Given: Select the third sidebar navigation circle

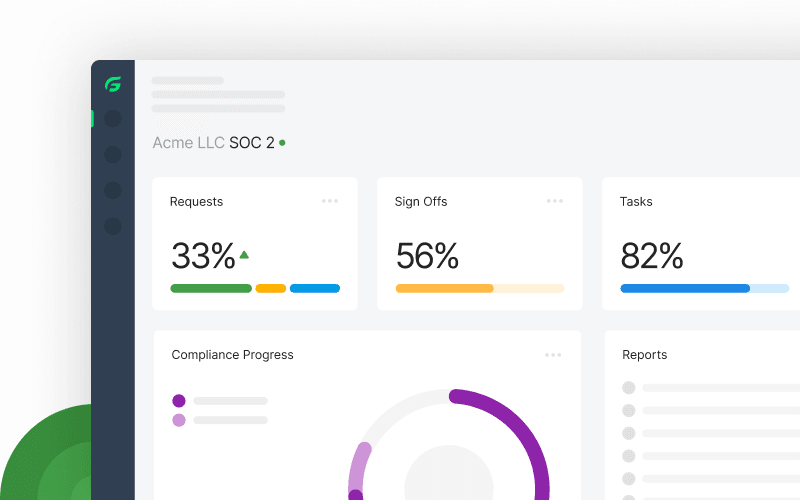Looking at the screenshot, I should pos(113,190).
